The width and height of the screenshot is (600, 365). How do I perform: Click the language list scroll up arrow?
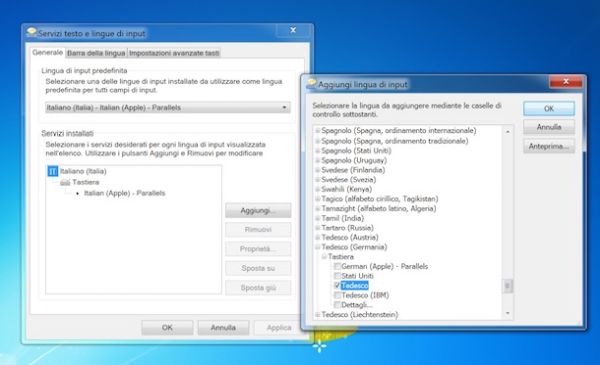point(508,132)
